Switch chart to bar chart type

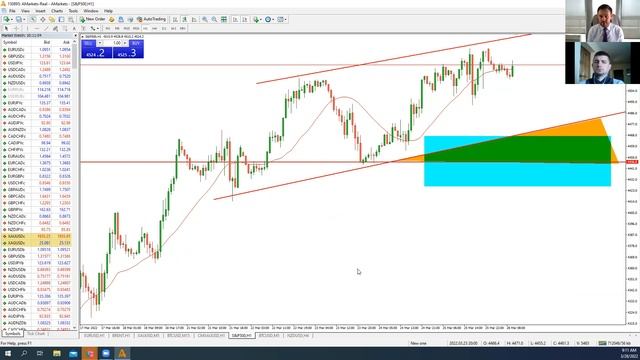point(175,19)
